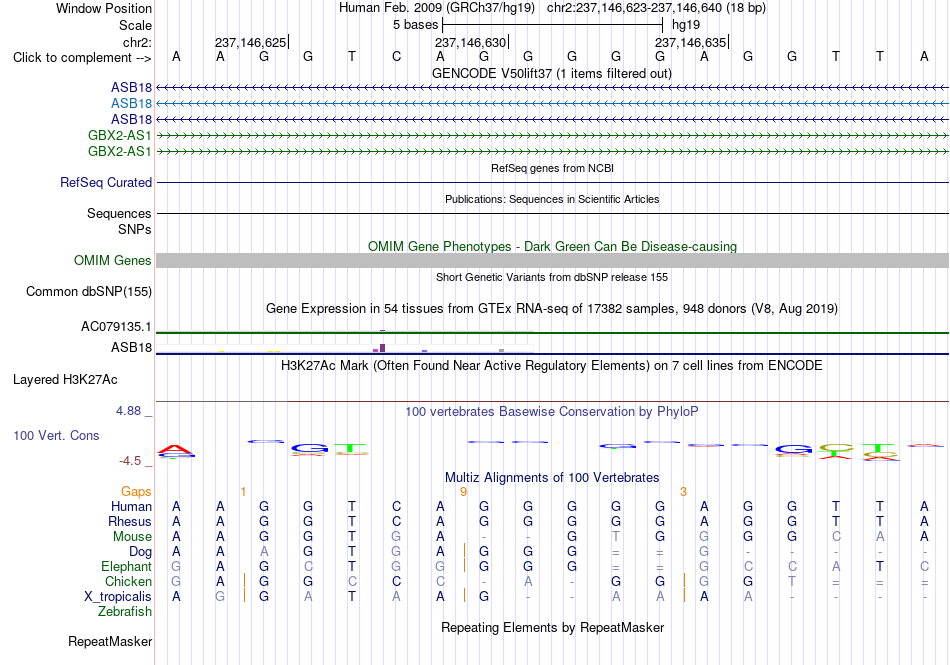Click the SNPs track label
Viewport: 950px width, 665px height.
point(135,230)
